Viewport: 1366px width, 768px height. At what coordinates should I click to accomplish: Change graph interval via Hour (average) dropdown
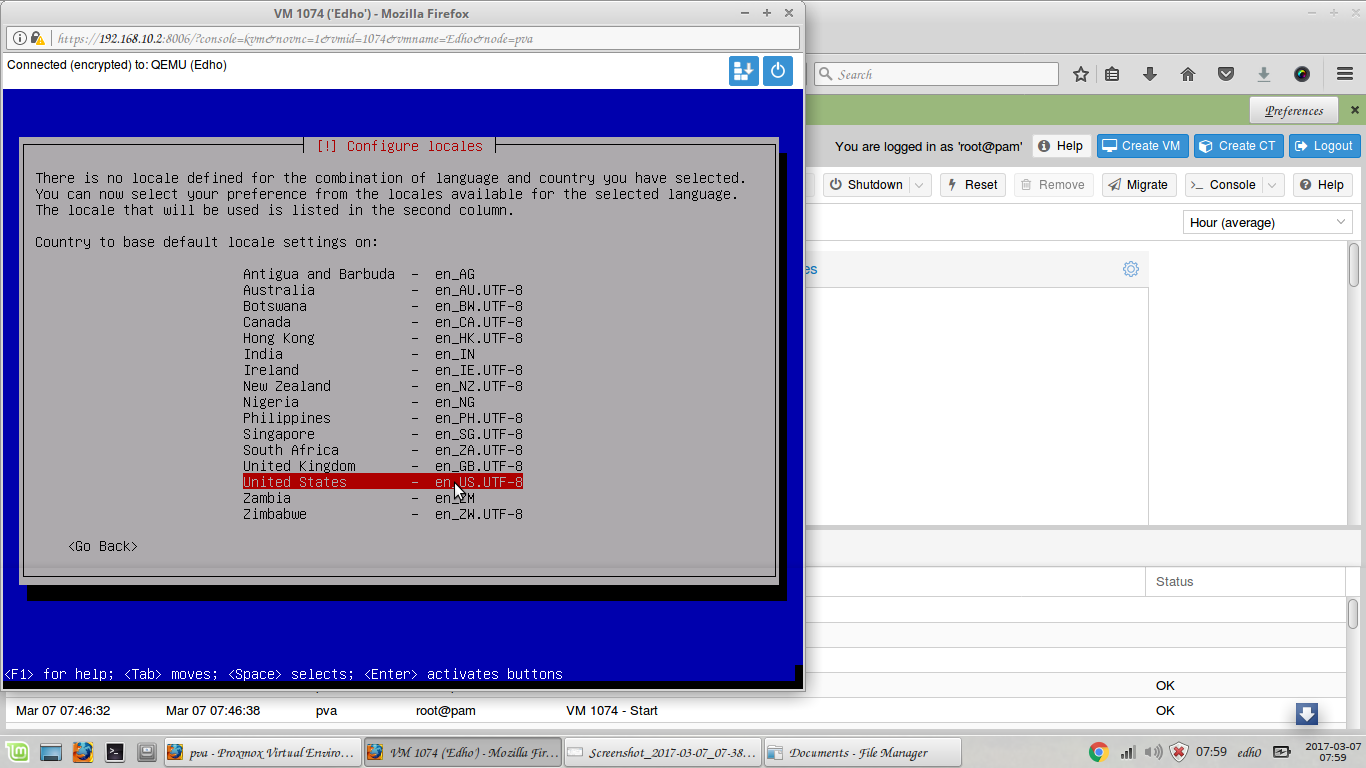point(1267,222)
